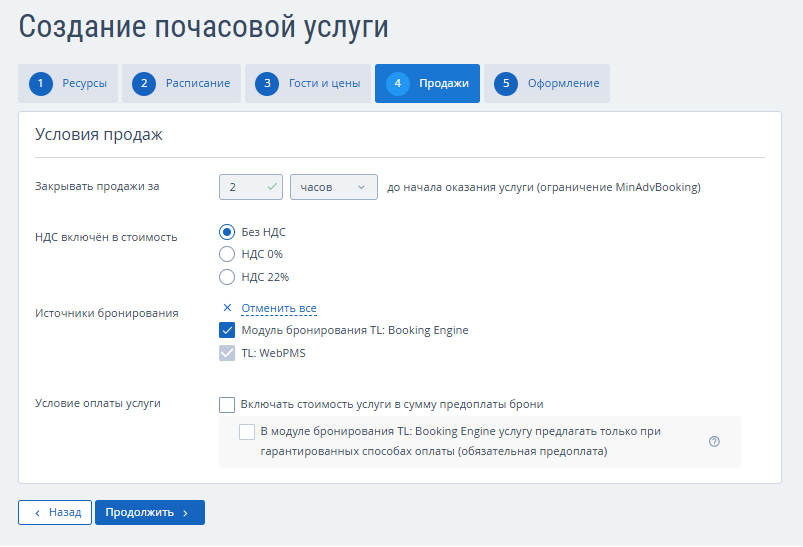This screenshot has width=803, height=547.
Task: Enable Включать стоимость услуги в сумму предоплаты
Action: coord(227,405)
